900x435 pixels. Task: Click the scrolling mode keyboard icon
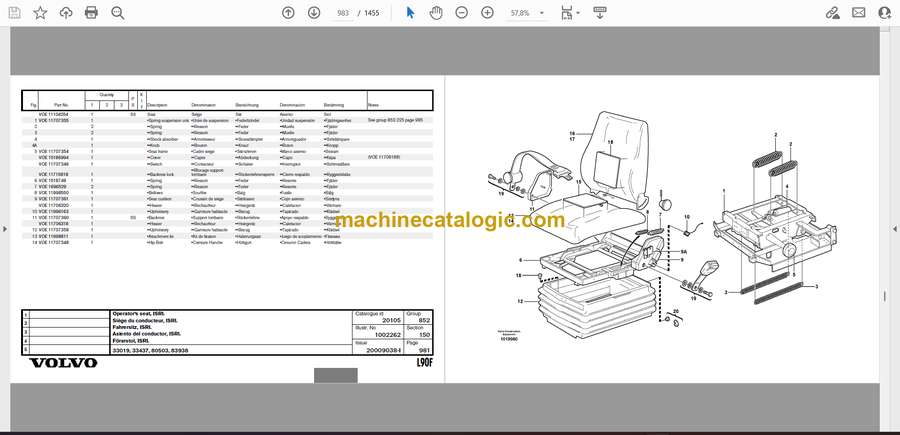click(x=600, y=13)
